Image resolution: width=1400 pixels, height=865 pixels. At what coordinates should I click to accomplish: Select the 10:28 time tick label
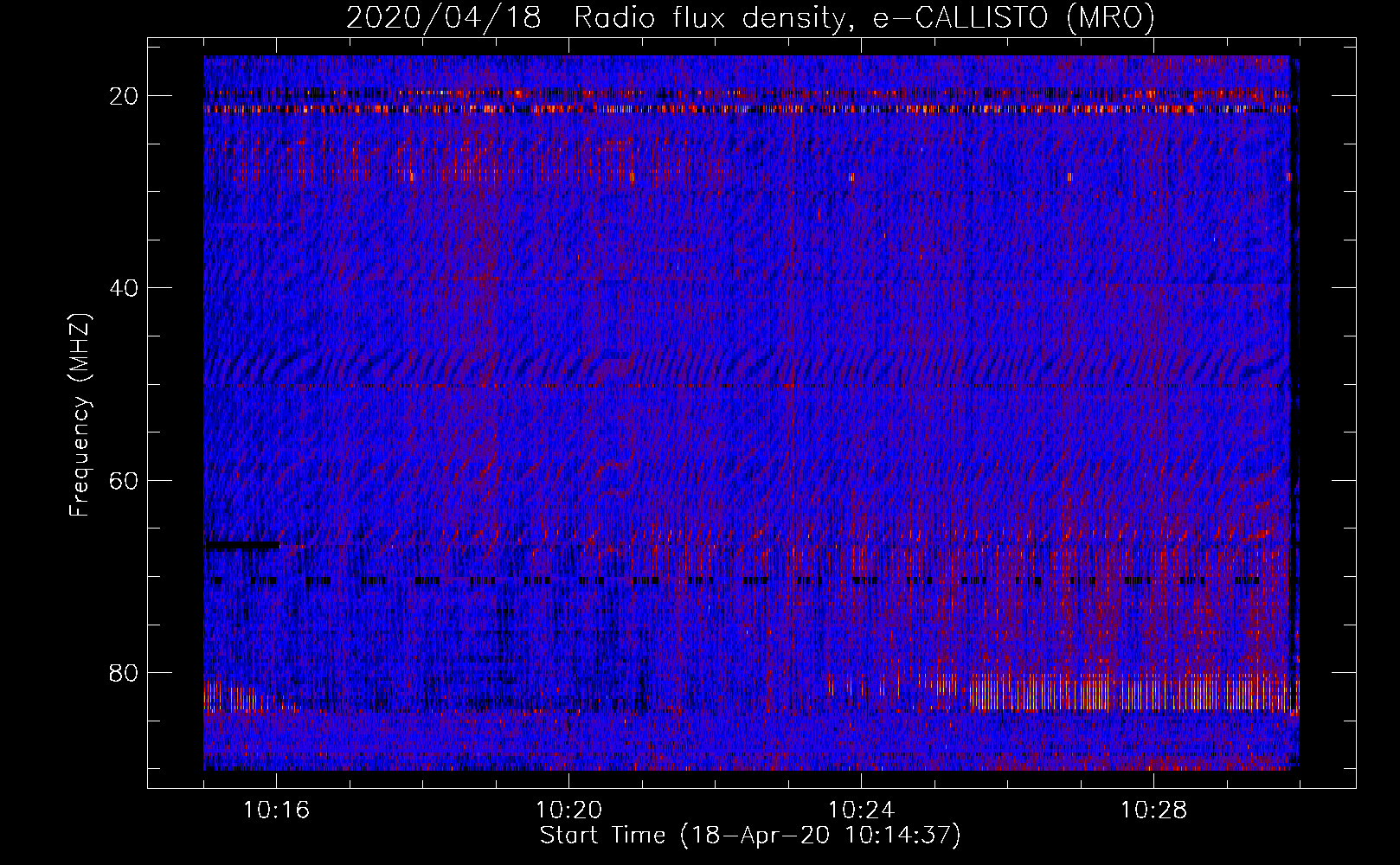point(1153,811)
